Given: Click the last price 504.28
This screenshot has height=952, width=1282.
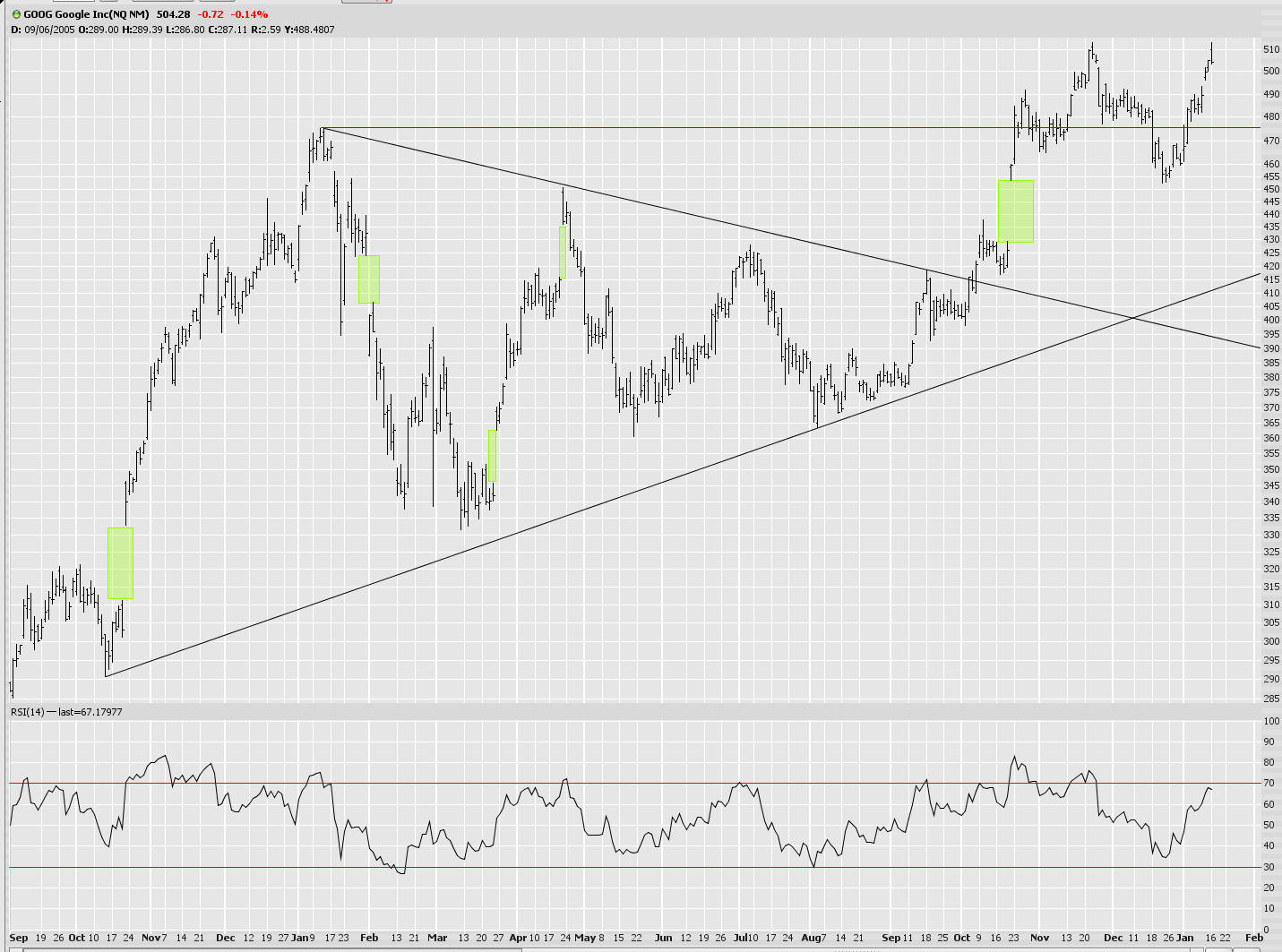Looking at the screenshot, I should 173,14.
